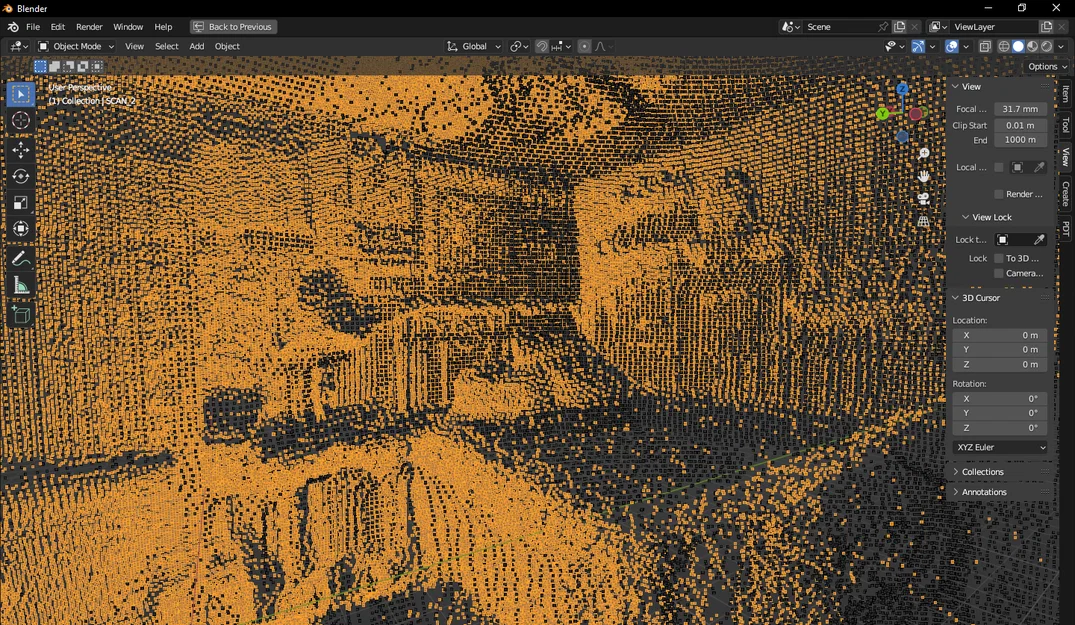Image resolution: width=1075 pixels, height=625 pixels.
Task: Activate the Rotate tool
Action: (x=21, y=176)
